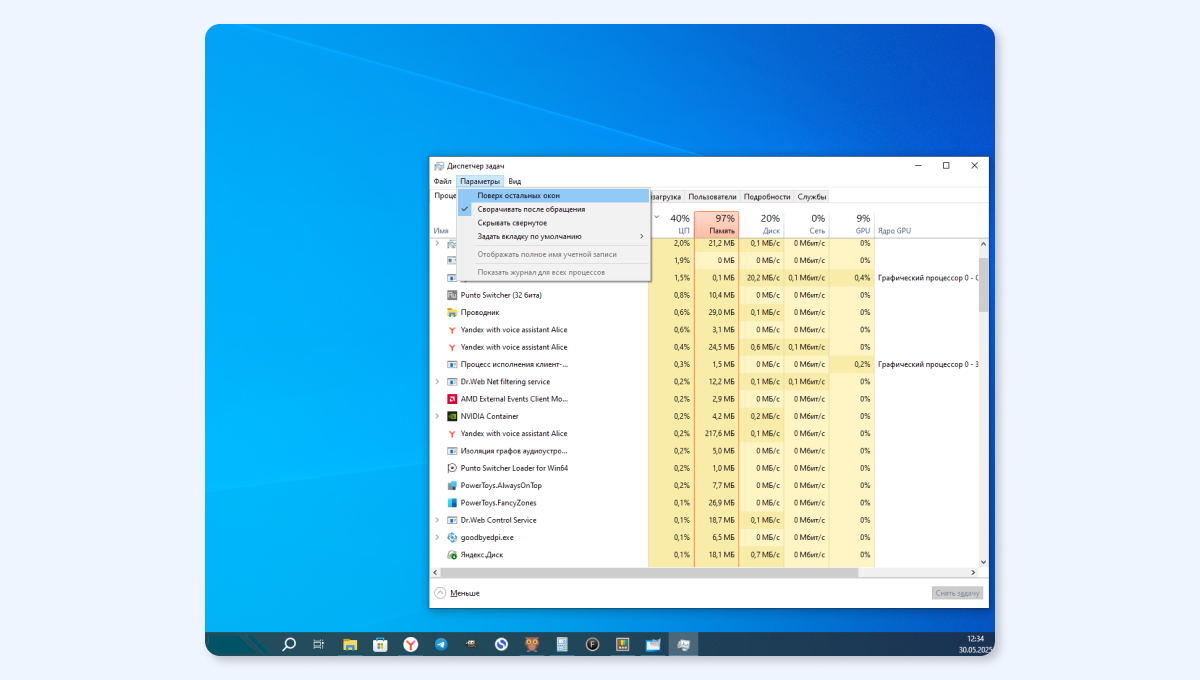Viewport: 1200px width, 680px height.
Task: Switch to the Службы tab
Action: (812, 197)
